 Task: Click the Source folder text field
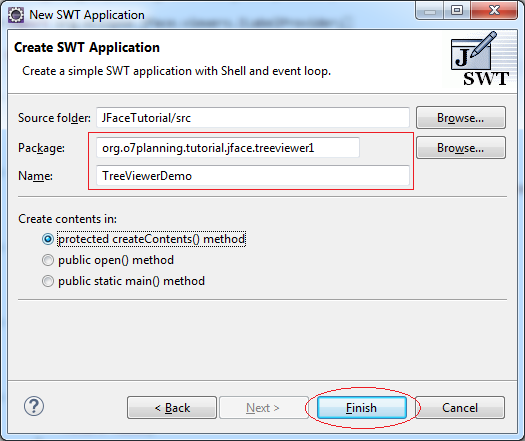click(253, 118)
